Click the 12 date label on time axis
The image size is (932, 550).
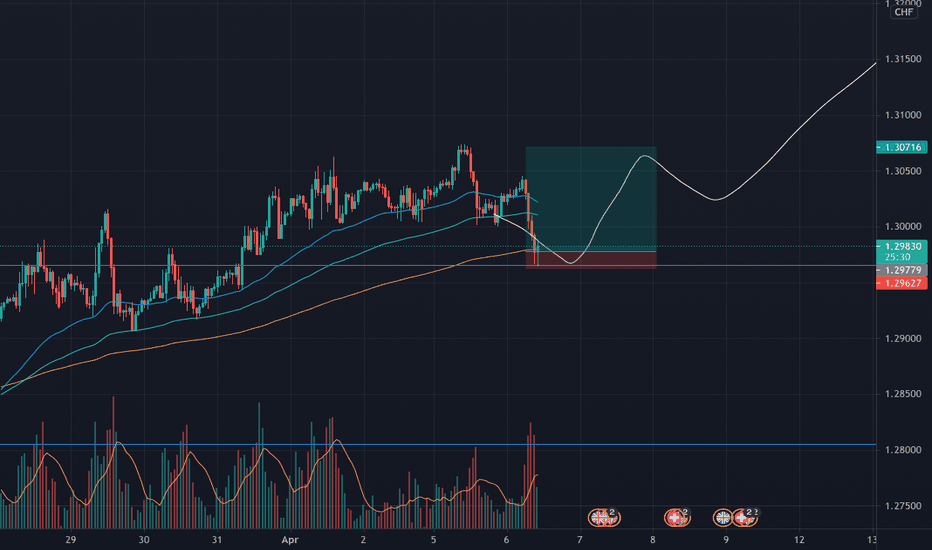[799, 540]
